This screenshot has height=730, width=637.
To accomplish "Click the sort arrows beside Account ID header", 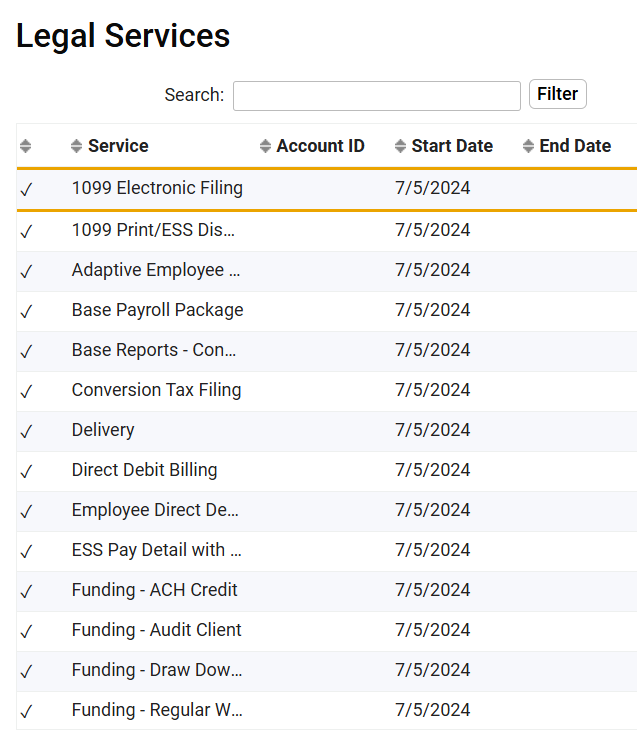I will pyautogui.click(x=265, y=146).
